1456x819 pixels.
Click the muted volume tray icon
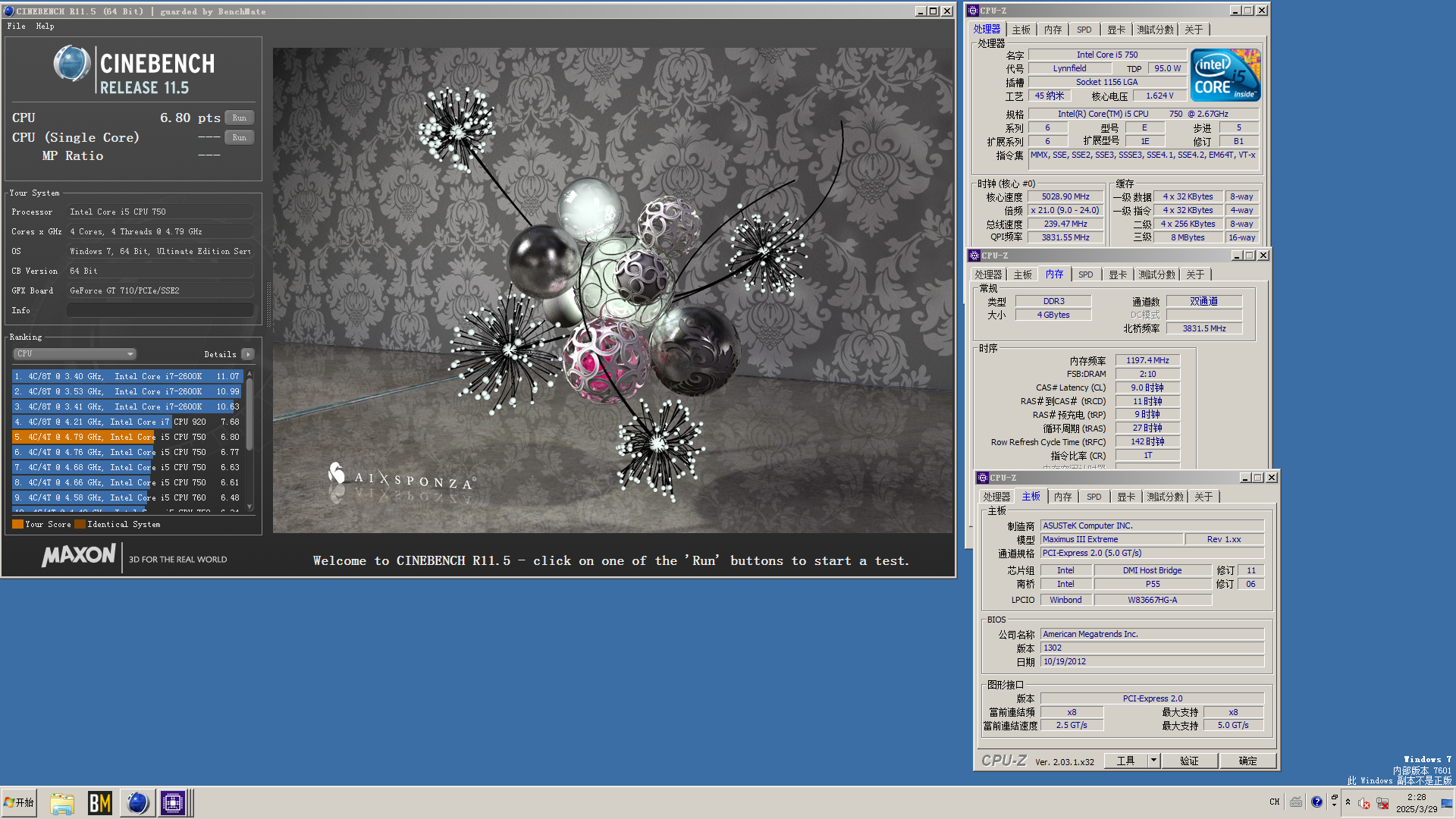click(x=1363, y=803)
